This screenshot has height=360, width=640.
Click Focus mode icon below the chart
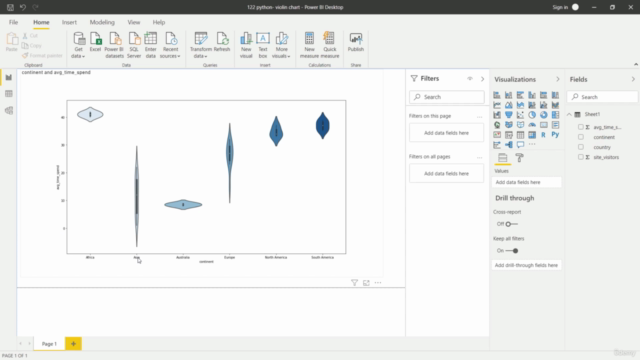click(366, 282)
